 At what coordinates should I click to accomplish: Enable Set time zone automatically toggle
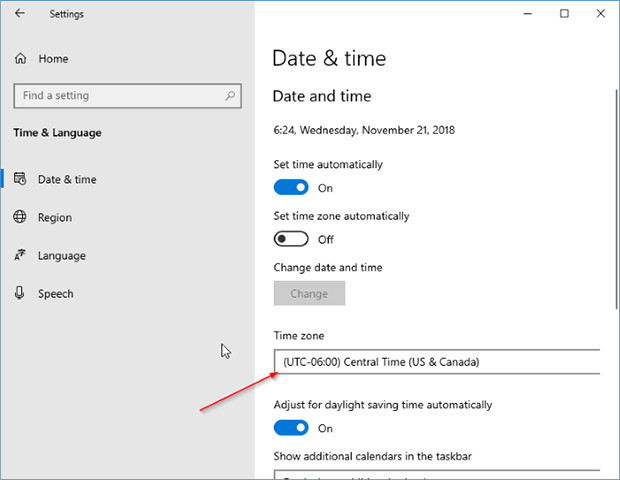point(291,240)
